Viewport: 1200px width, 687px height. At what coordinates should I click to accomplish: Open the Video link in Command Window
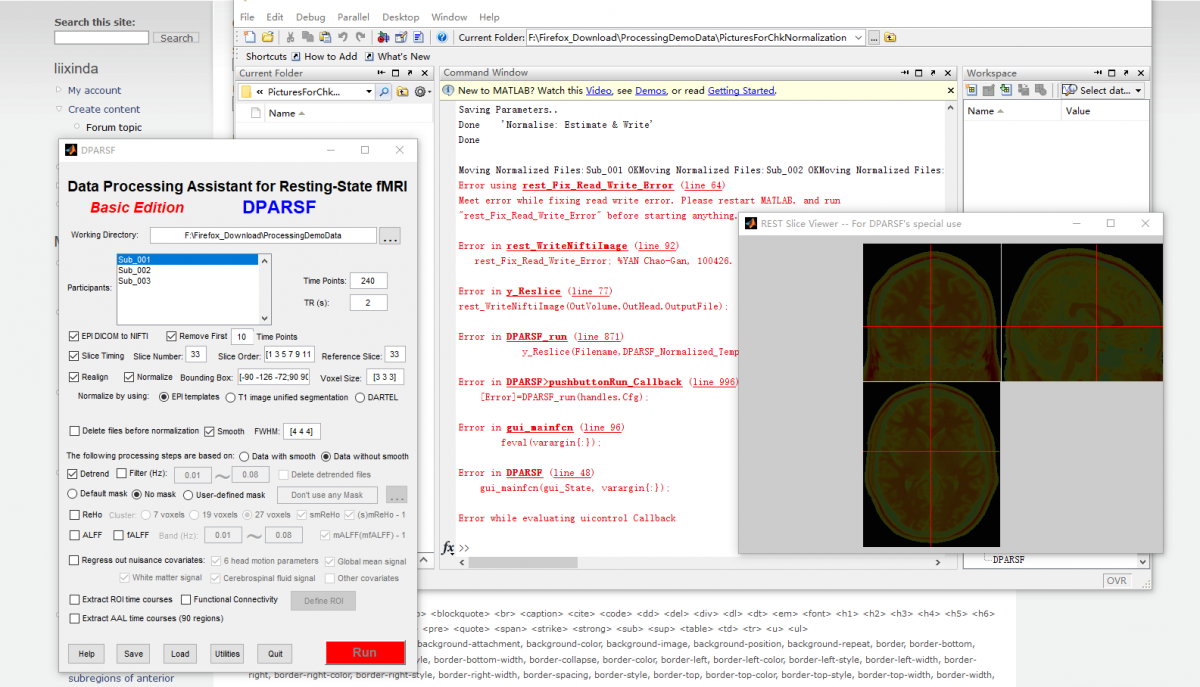click(598, 91)
